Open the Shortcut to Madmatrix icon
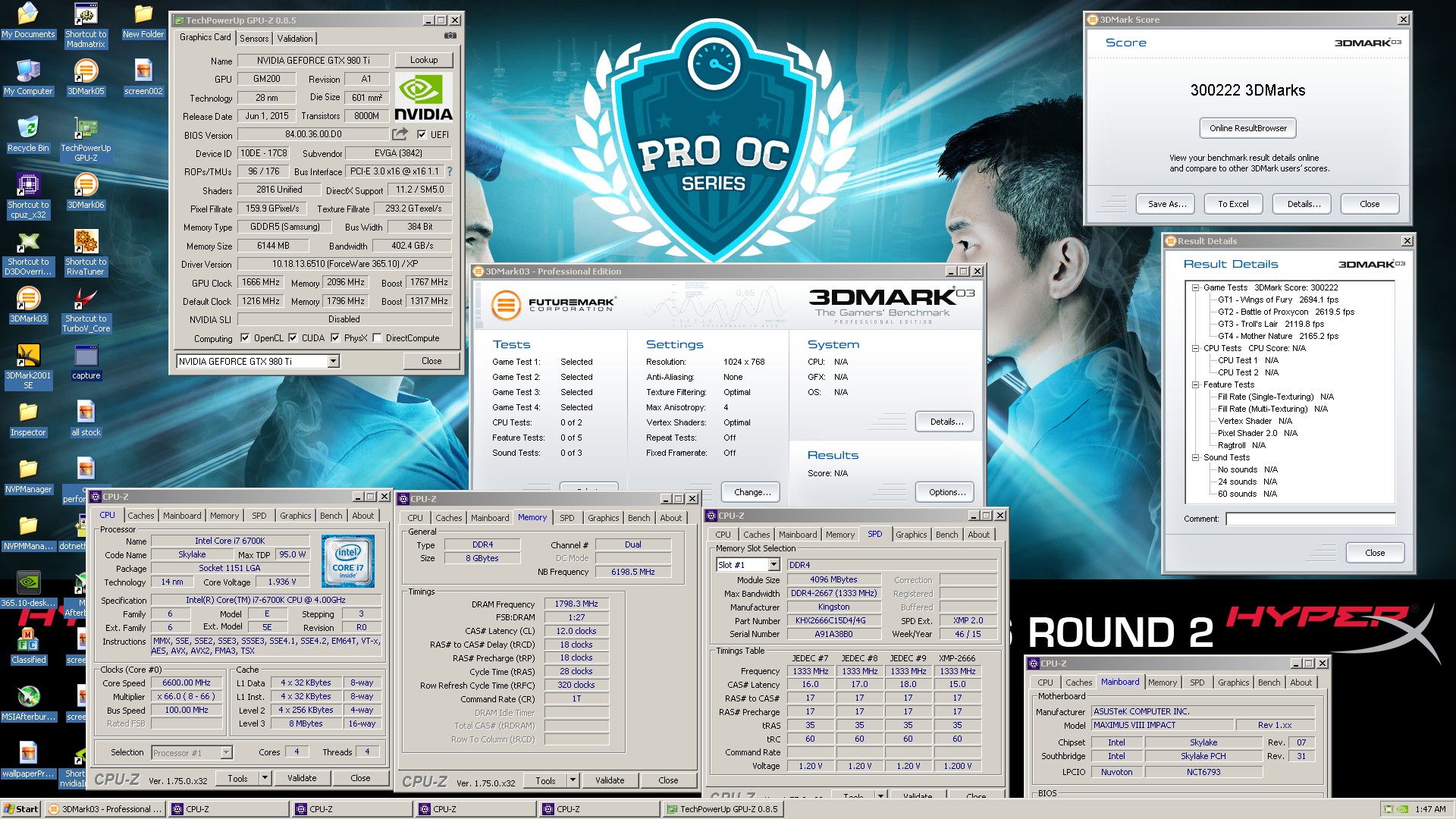This screenshot has width=1456, height=819. coord(86,25)
